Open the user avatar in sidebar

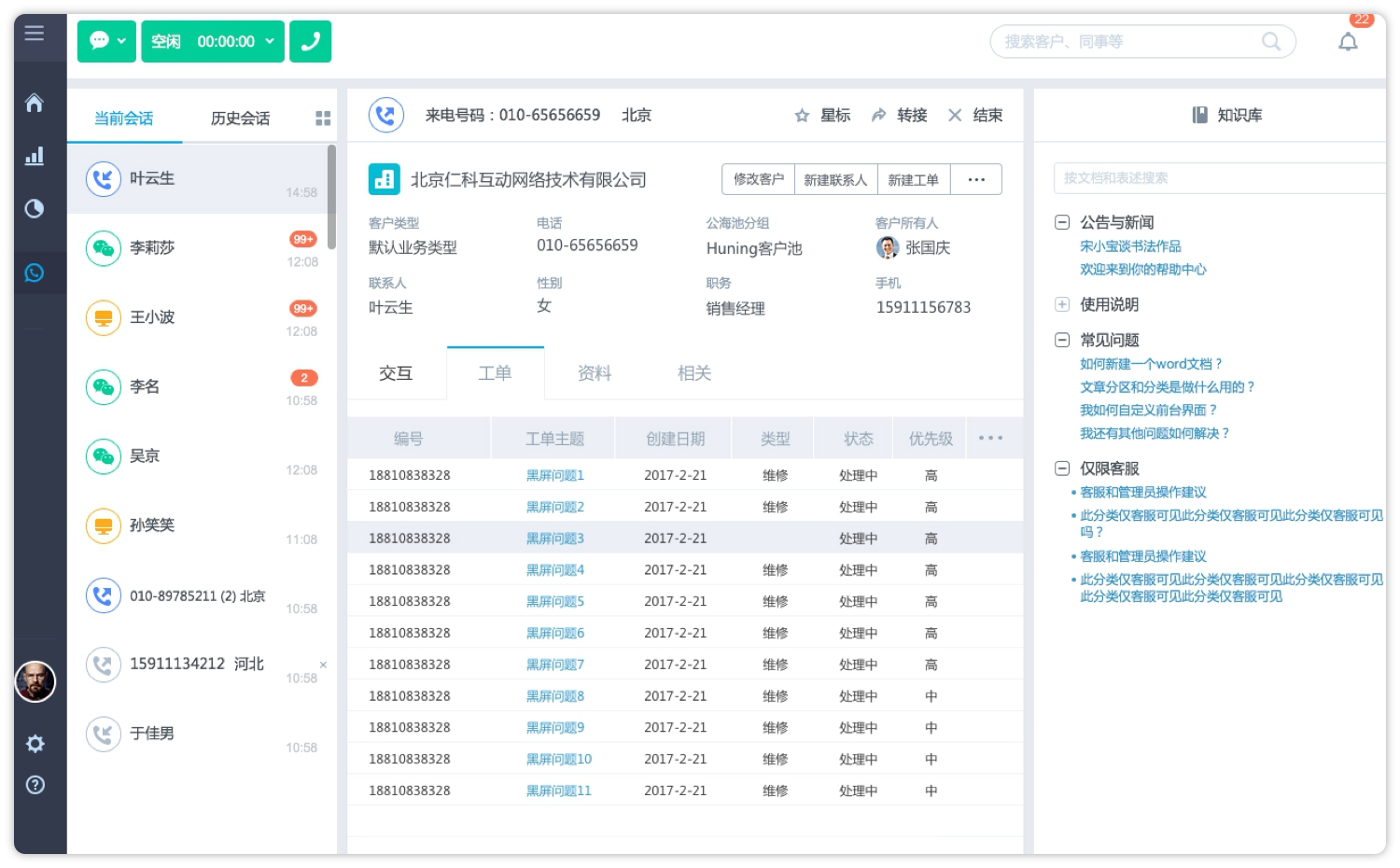point(35,681)
